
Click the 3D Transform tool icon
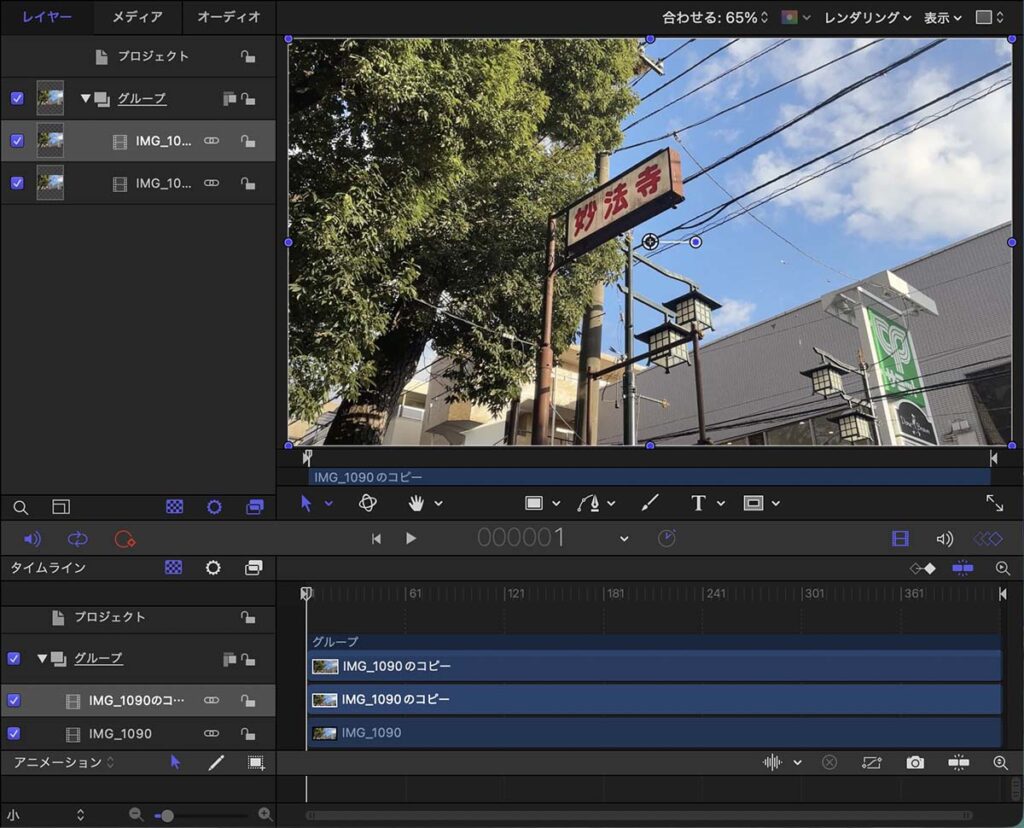367,503
